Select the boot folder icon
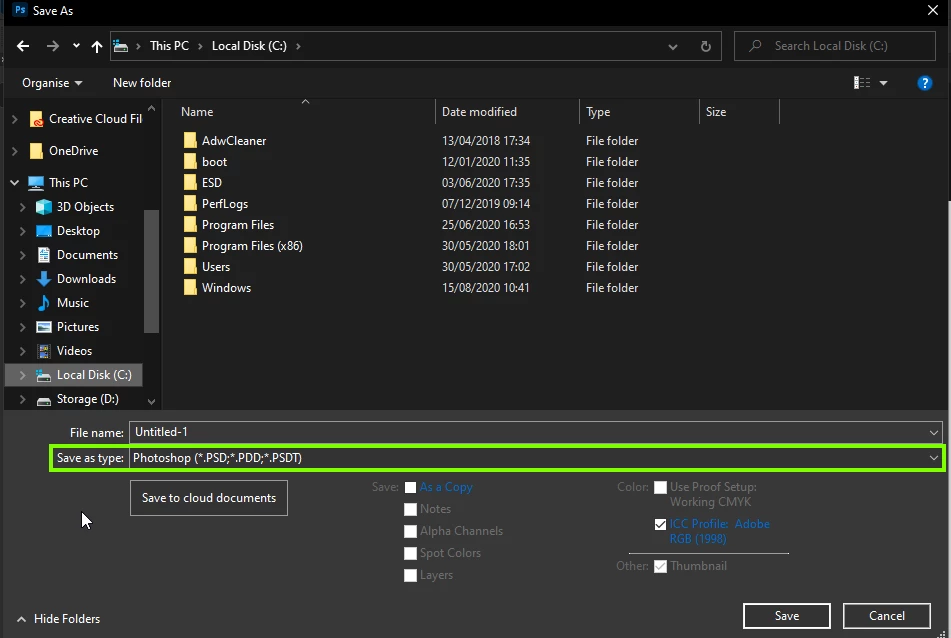This screenshot has height=638, width=951. 190,162
